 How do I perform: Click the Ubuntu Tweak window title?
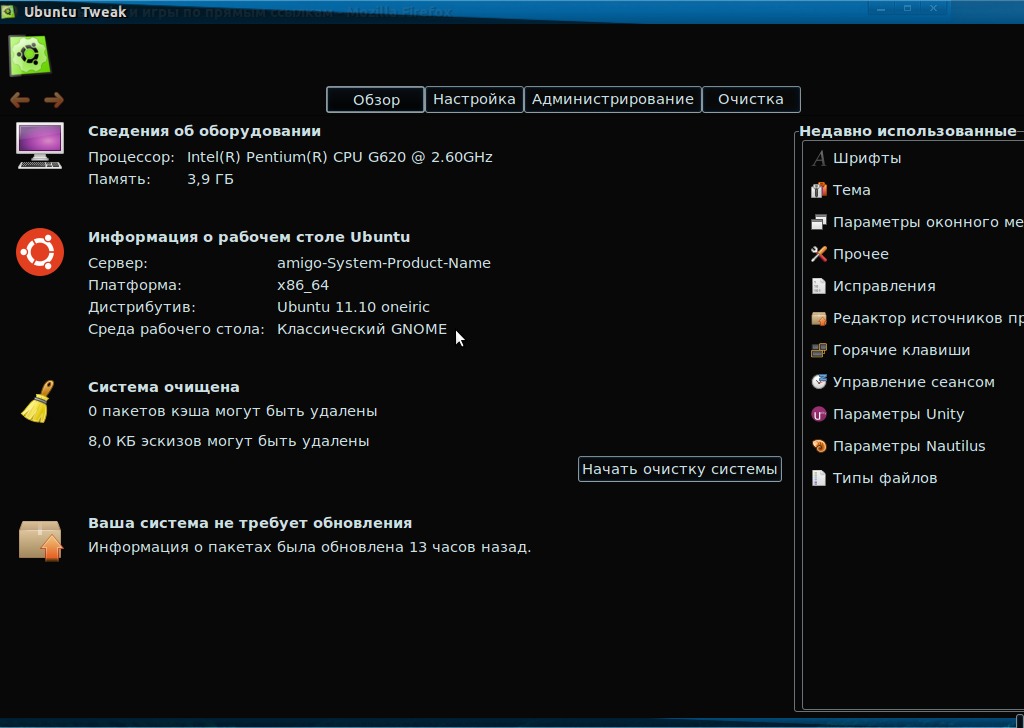75,12
